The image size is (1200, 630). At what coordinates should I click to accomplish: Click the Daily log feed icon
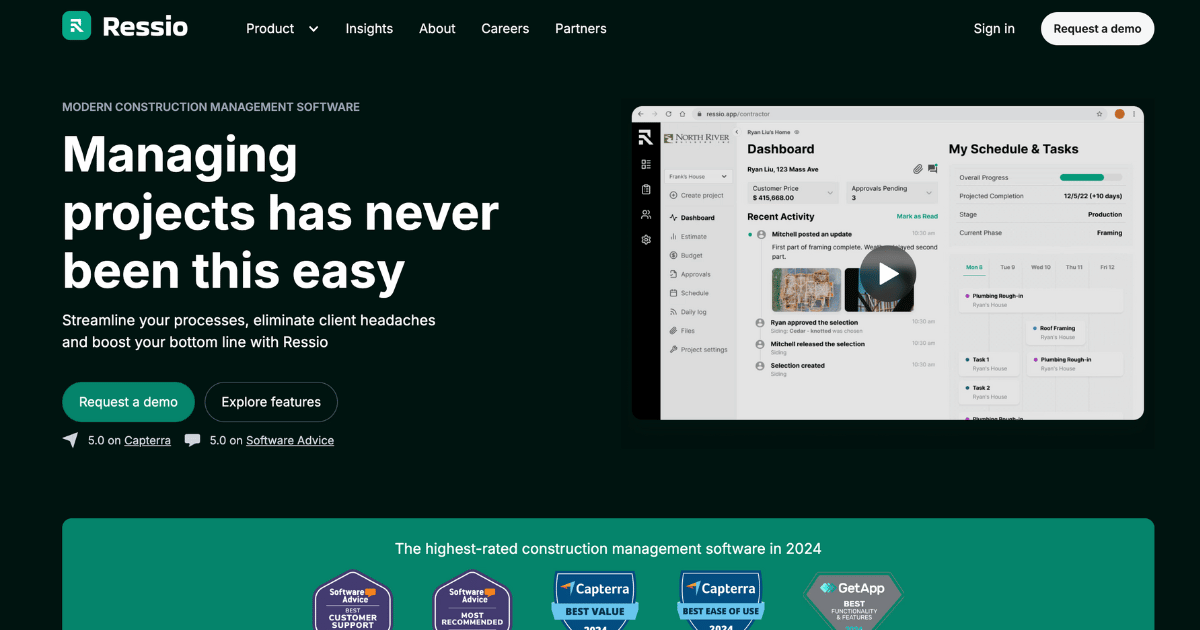point(673,311)
